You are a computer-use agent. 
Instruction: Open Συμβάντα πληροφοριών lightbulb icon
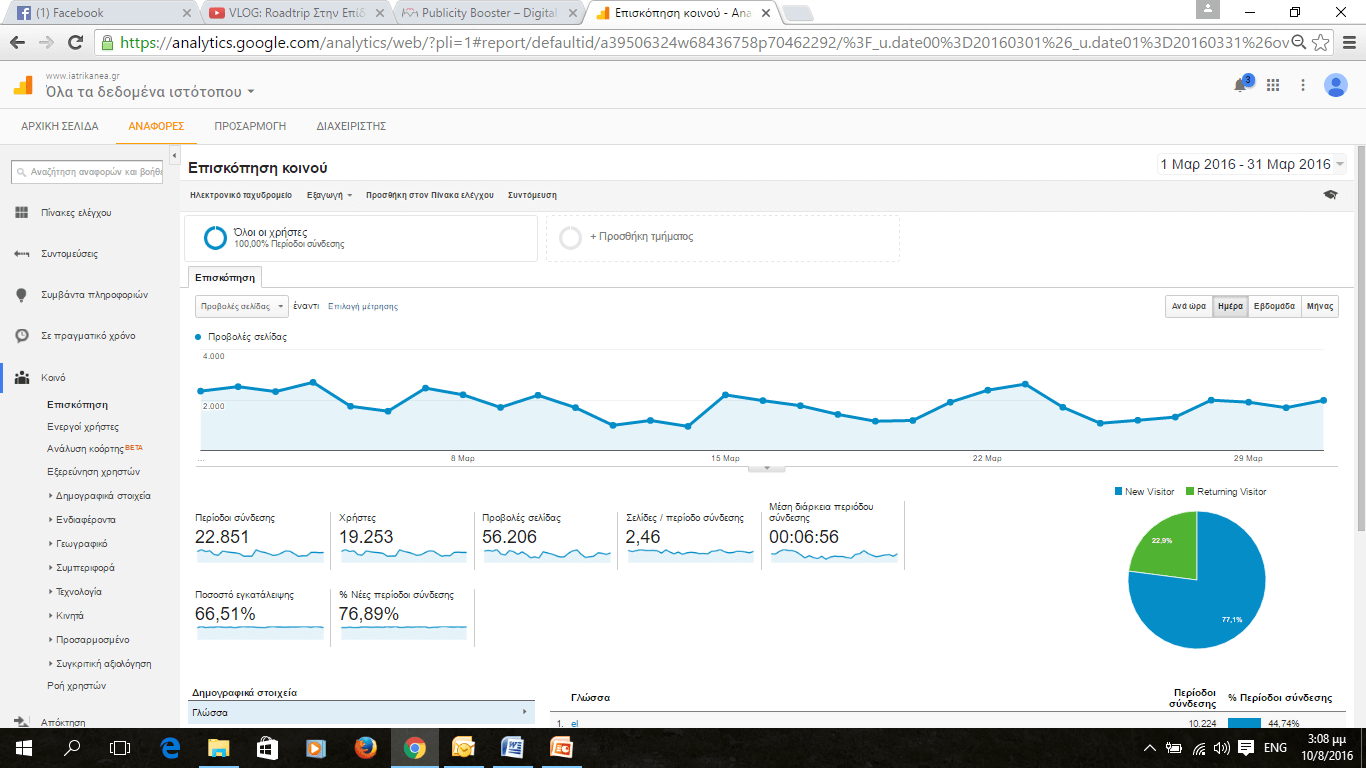[x=22, y=295]
